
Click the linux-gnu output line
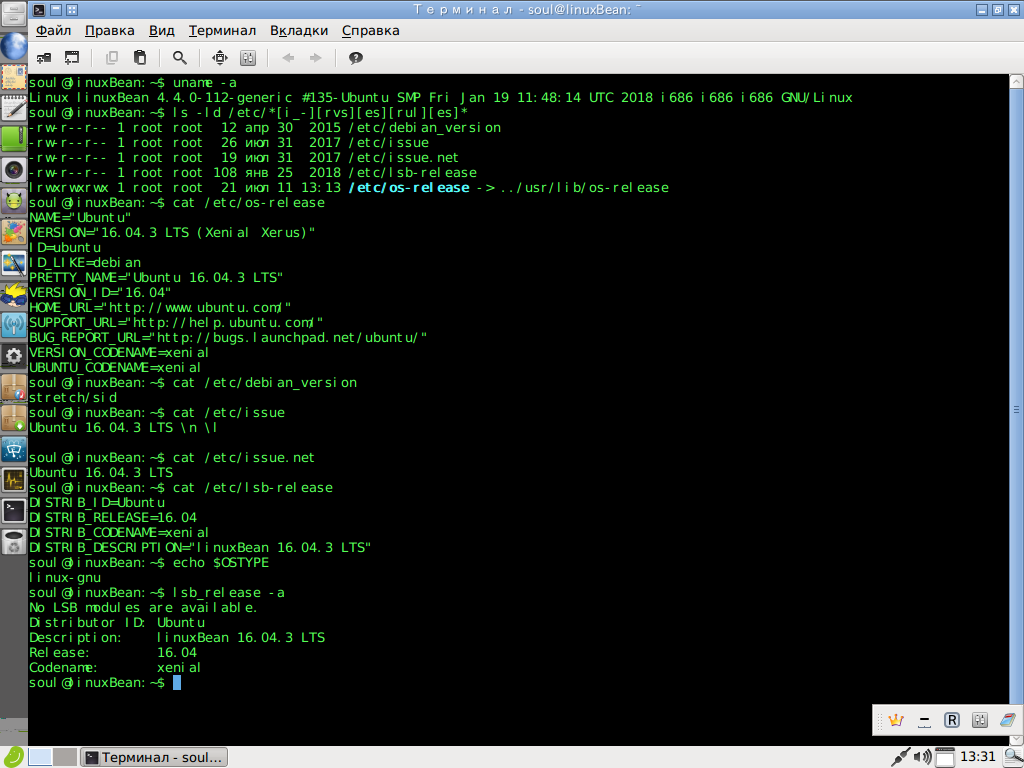point(65,578)
